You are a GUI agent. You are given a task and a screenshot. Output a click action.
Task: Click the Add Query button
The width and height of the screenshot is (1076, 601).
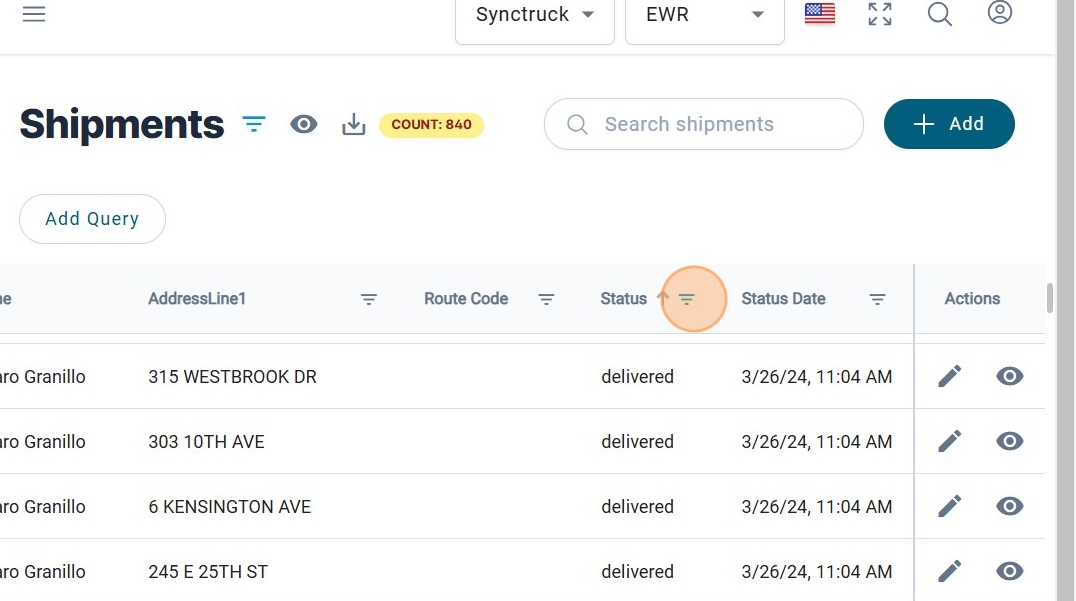pyautogui.click(x=92, y=219)
